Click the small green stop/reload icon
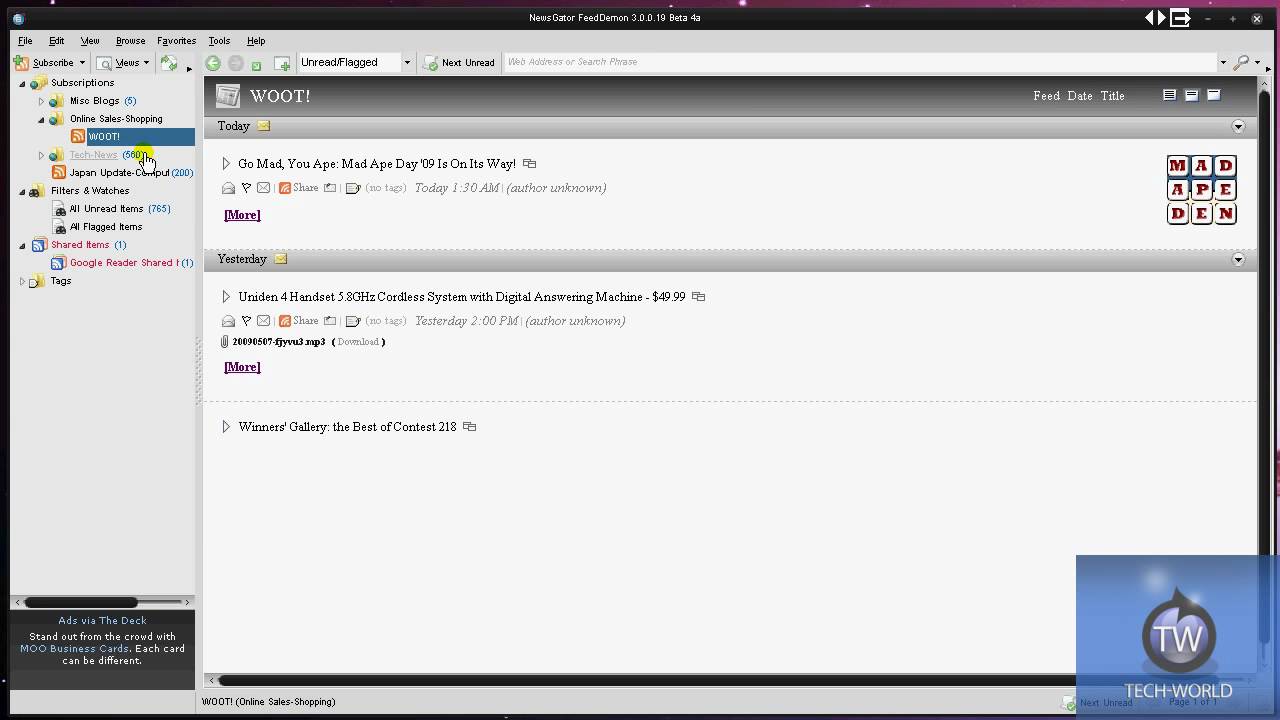This screenshot has width=1280, height=720. (256, 65)
